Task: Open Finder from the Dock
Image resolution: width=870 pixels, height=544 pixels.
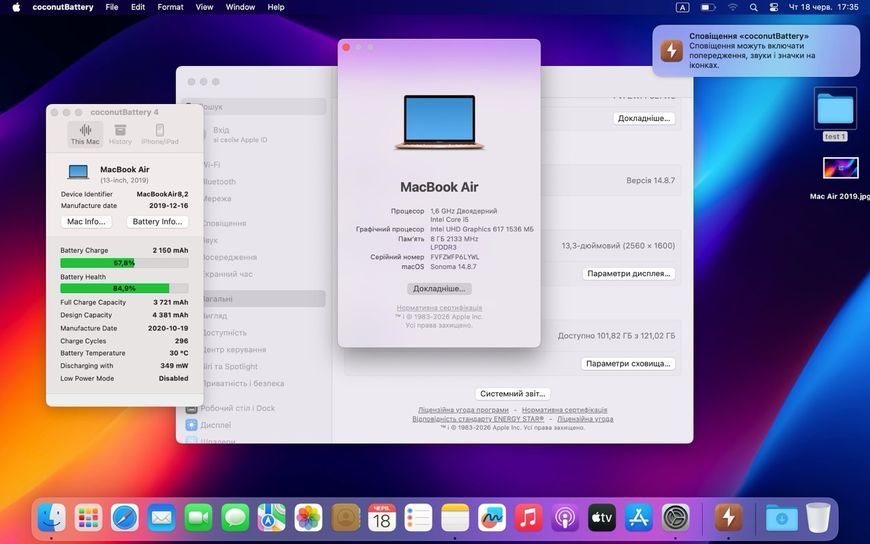Action: pos(52,517)
